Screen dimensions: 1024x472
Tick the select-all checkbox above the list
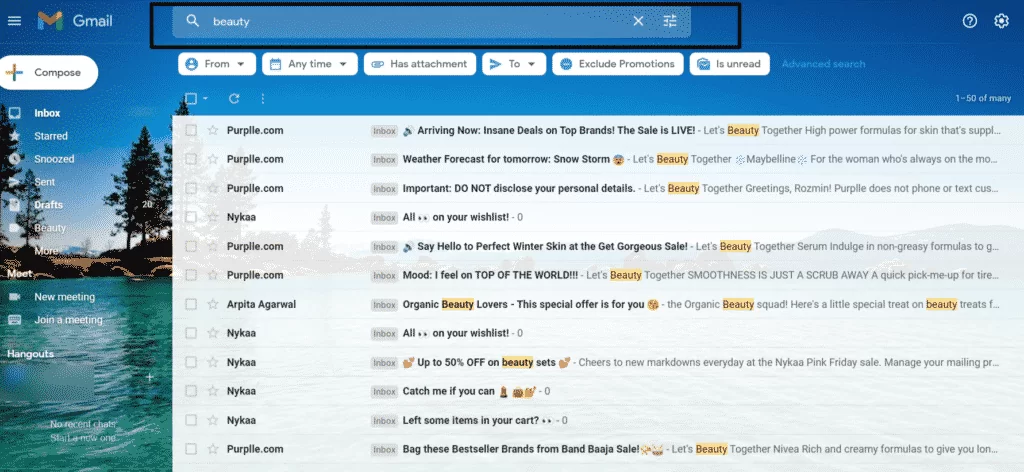click(x=191, y=99)
